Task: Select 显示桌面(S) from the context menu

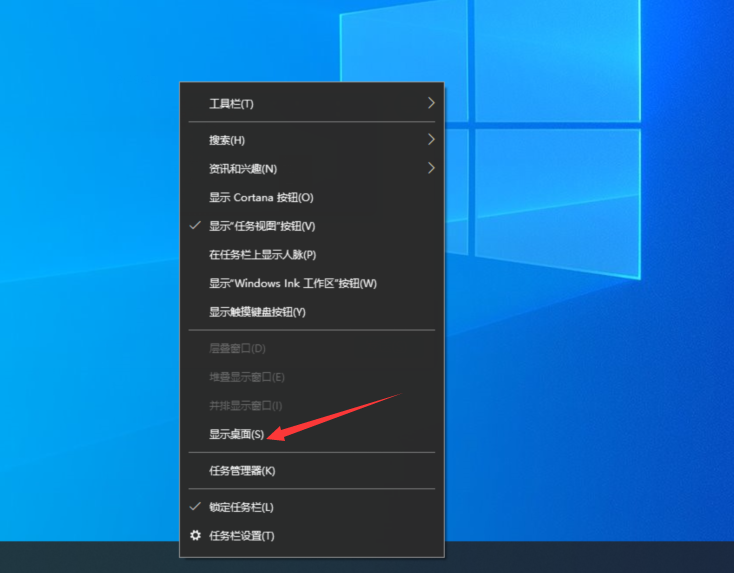Action: coord(236,434)
